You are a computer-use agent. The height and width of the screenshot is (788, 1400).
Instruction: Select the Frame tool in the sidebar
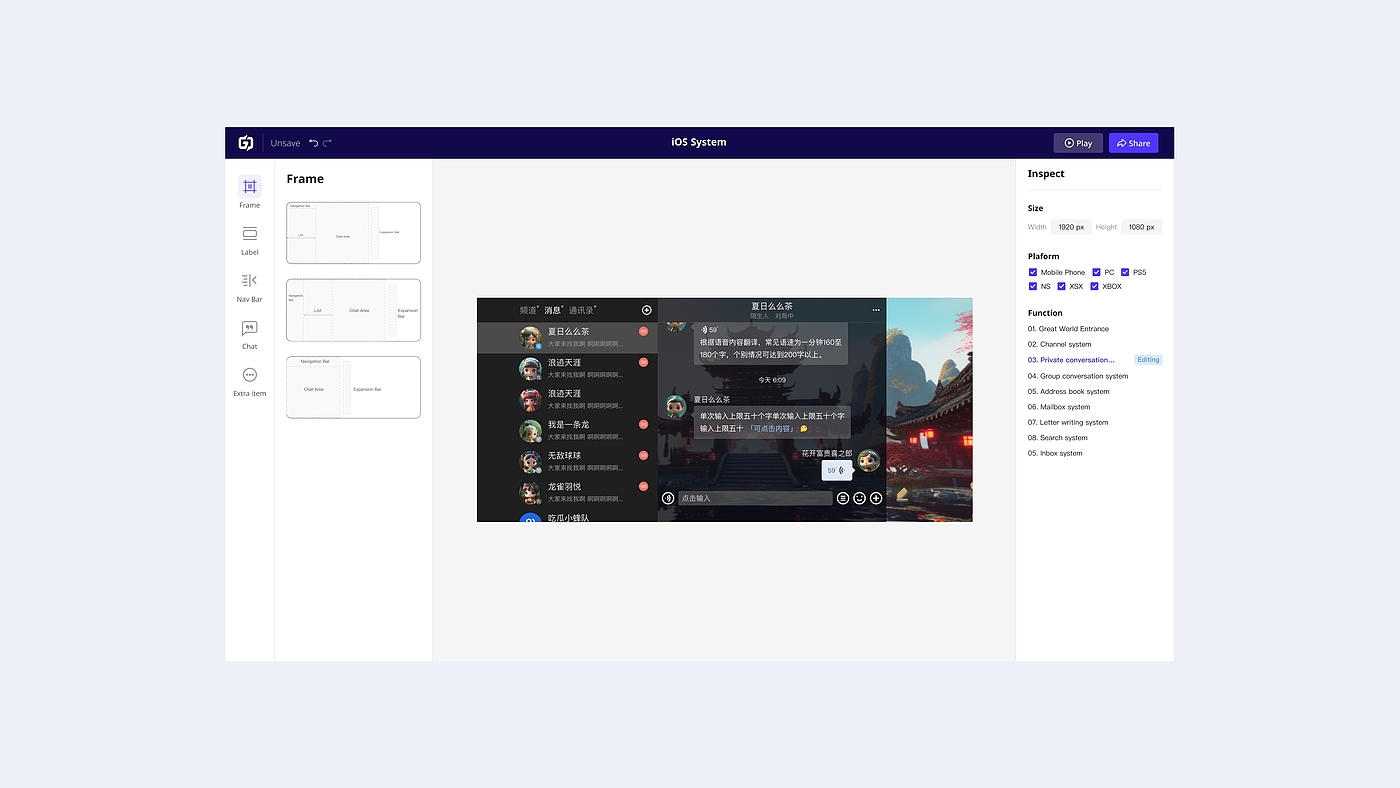click(x=250, y=192)
